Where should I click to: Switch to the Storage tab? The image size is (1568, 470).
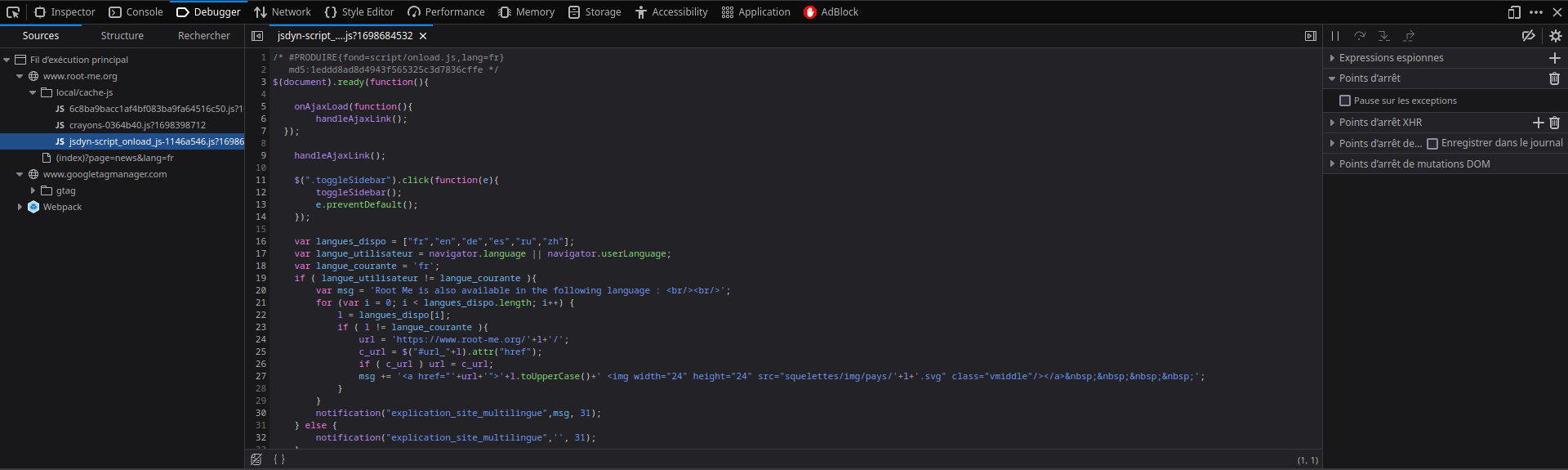tap(595, 12)
